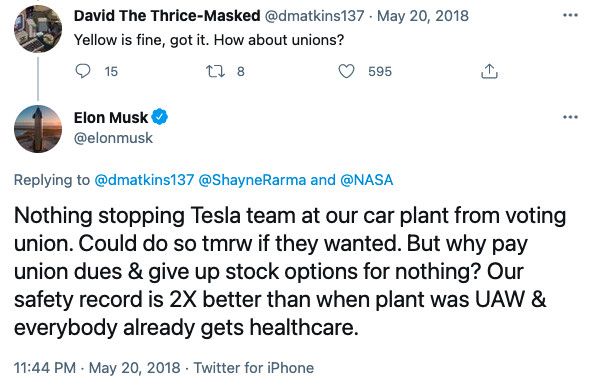The height and width of the screenshot is (390, 590).
Task: Click the Twitter for iPhone source label
Action: coord(254,368)
